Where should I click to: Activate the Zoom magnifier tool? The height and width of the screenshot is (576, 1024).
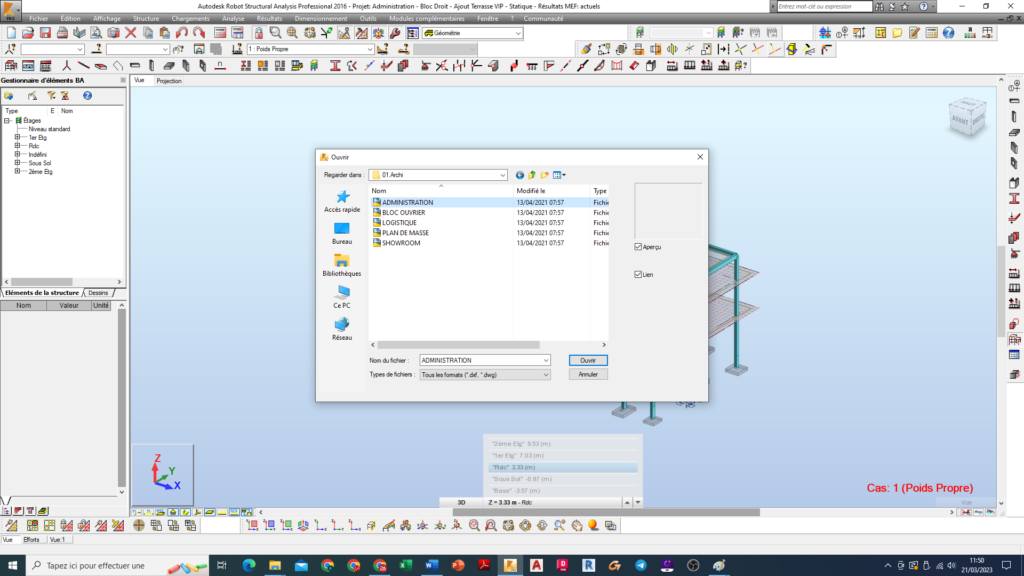click(x=274, y=33)
